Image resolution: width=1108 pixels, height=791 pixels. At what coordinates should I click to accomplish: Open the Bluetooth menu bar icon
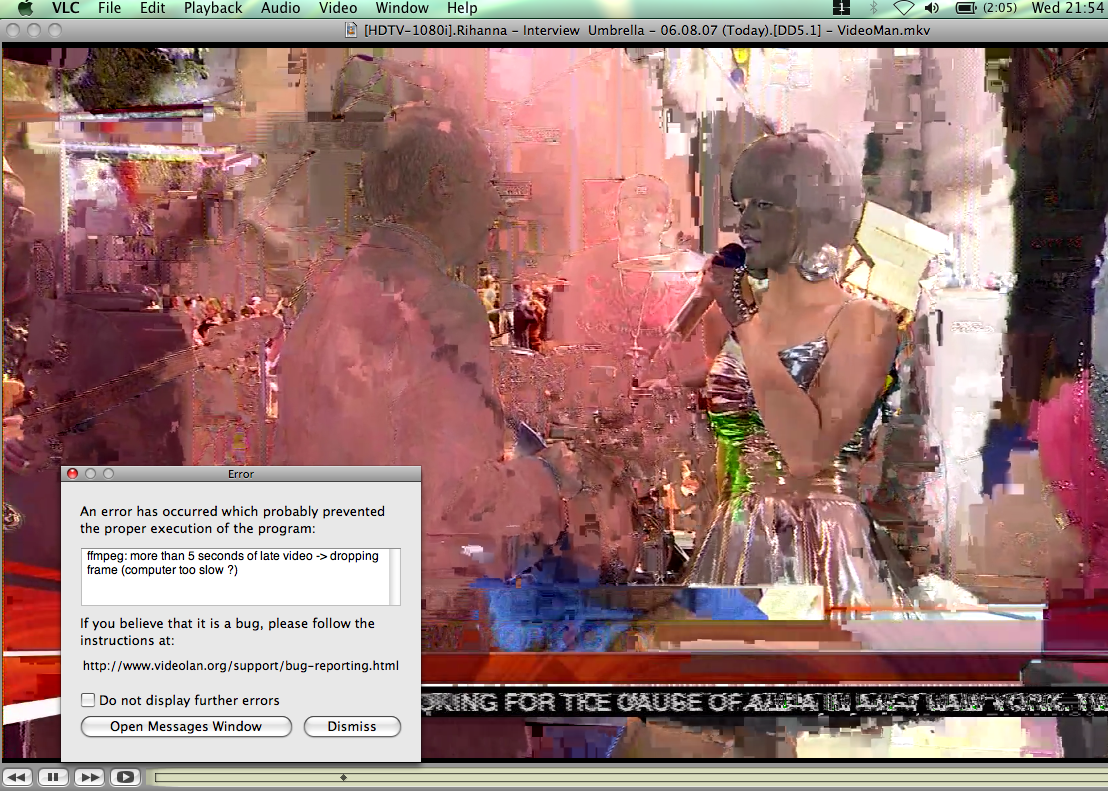(x=874, y=8)
